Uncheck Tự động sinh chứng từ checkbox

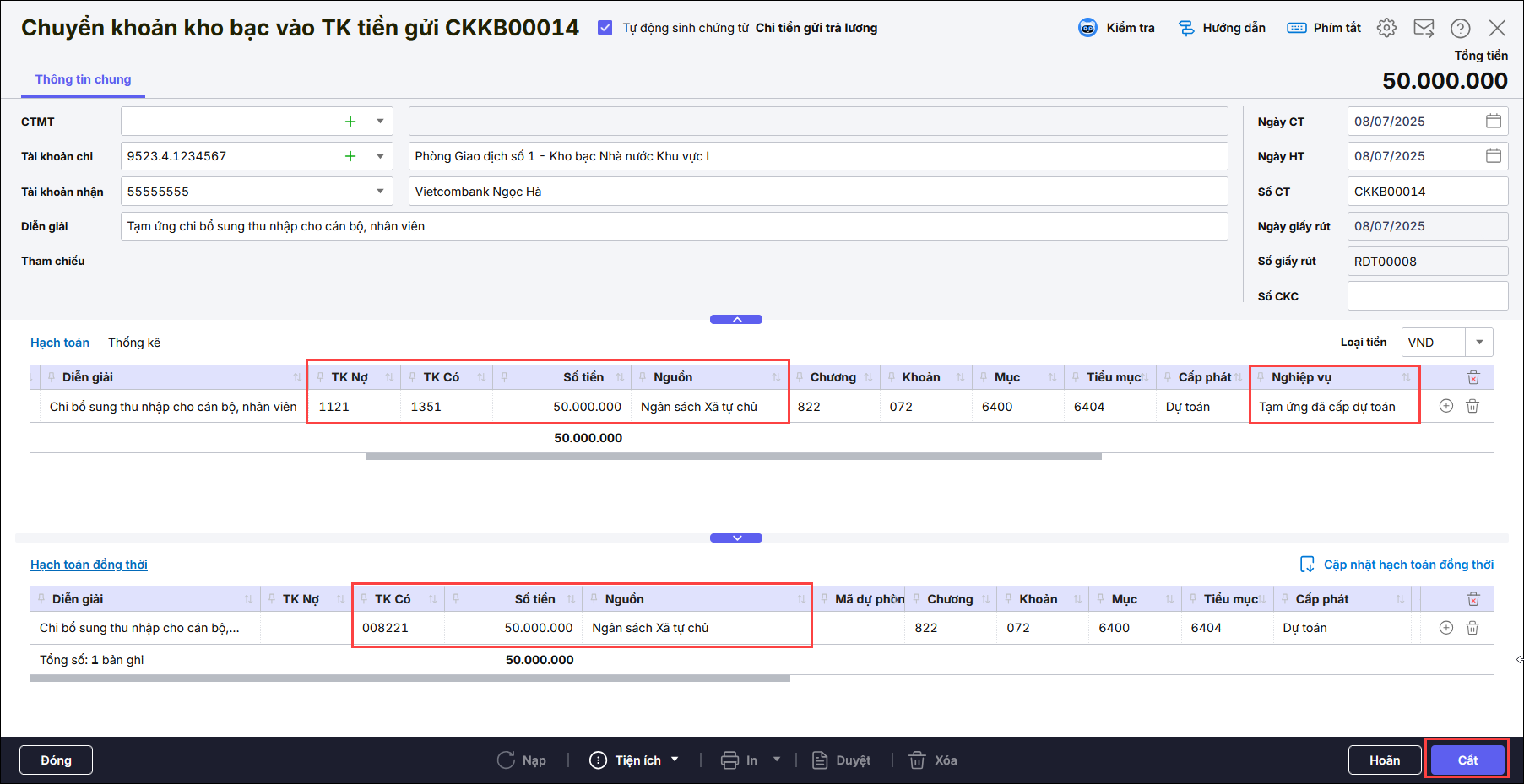pyautogui.click(x=605, y=28)
